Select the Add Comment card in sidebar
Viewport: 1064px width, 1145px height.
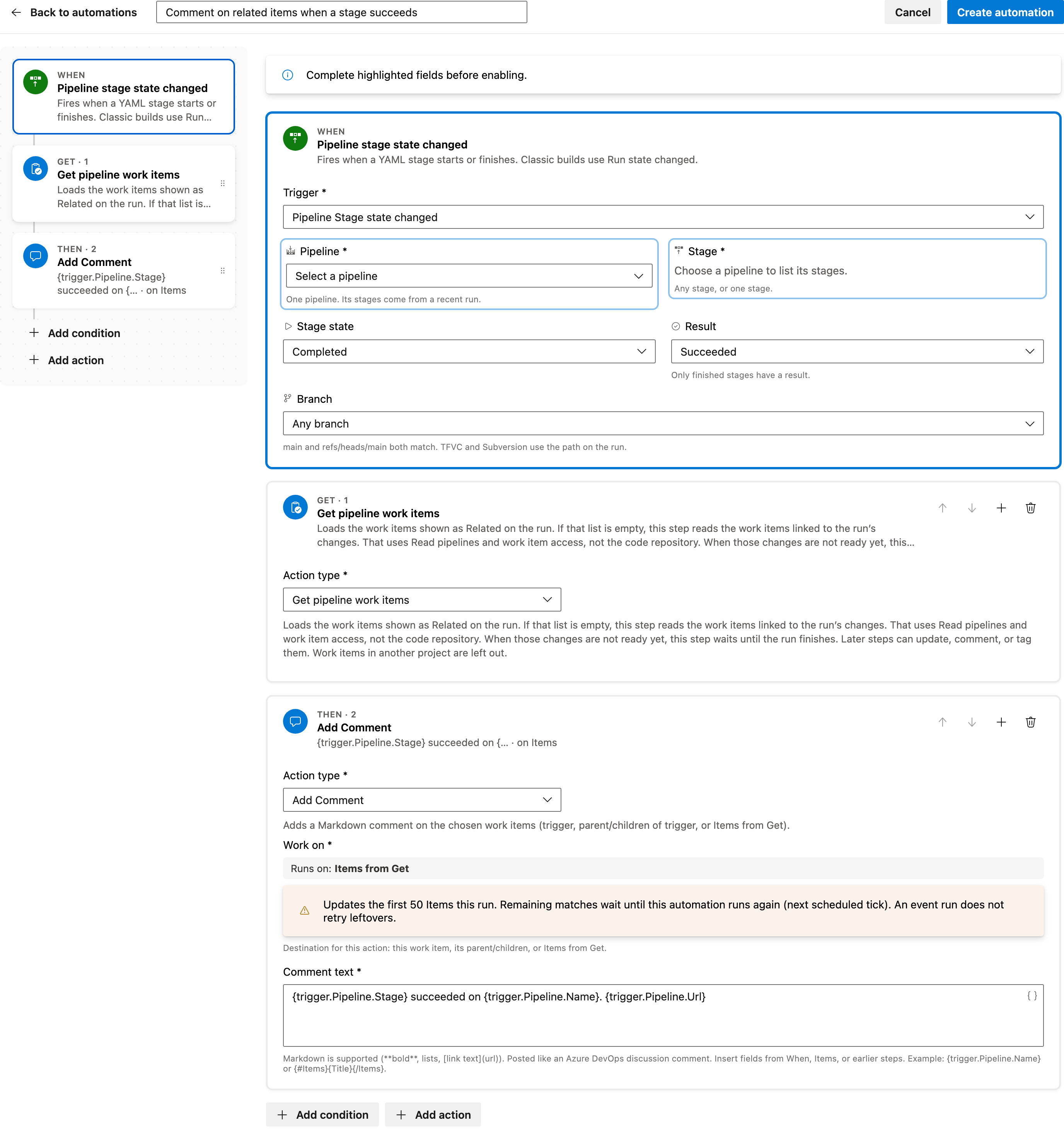(x=123, y=271)
